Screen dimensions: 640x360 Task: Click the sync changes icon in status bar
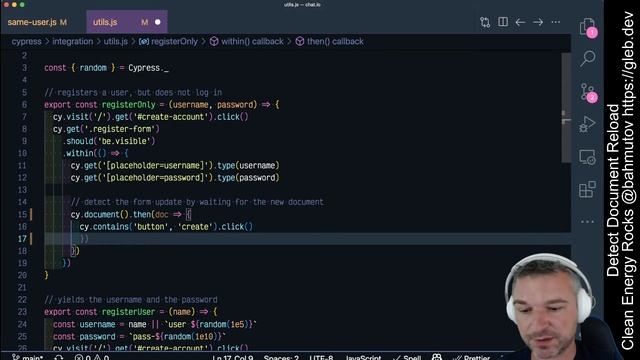coord(59,358)
